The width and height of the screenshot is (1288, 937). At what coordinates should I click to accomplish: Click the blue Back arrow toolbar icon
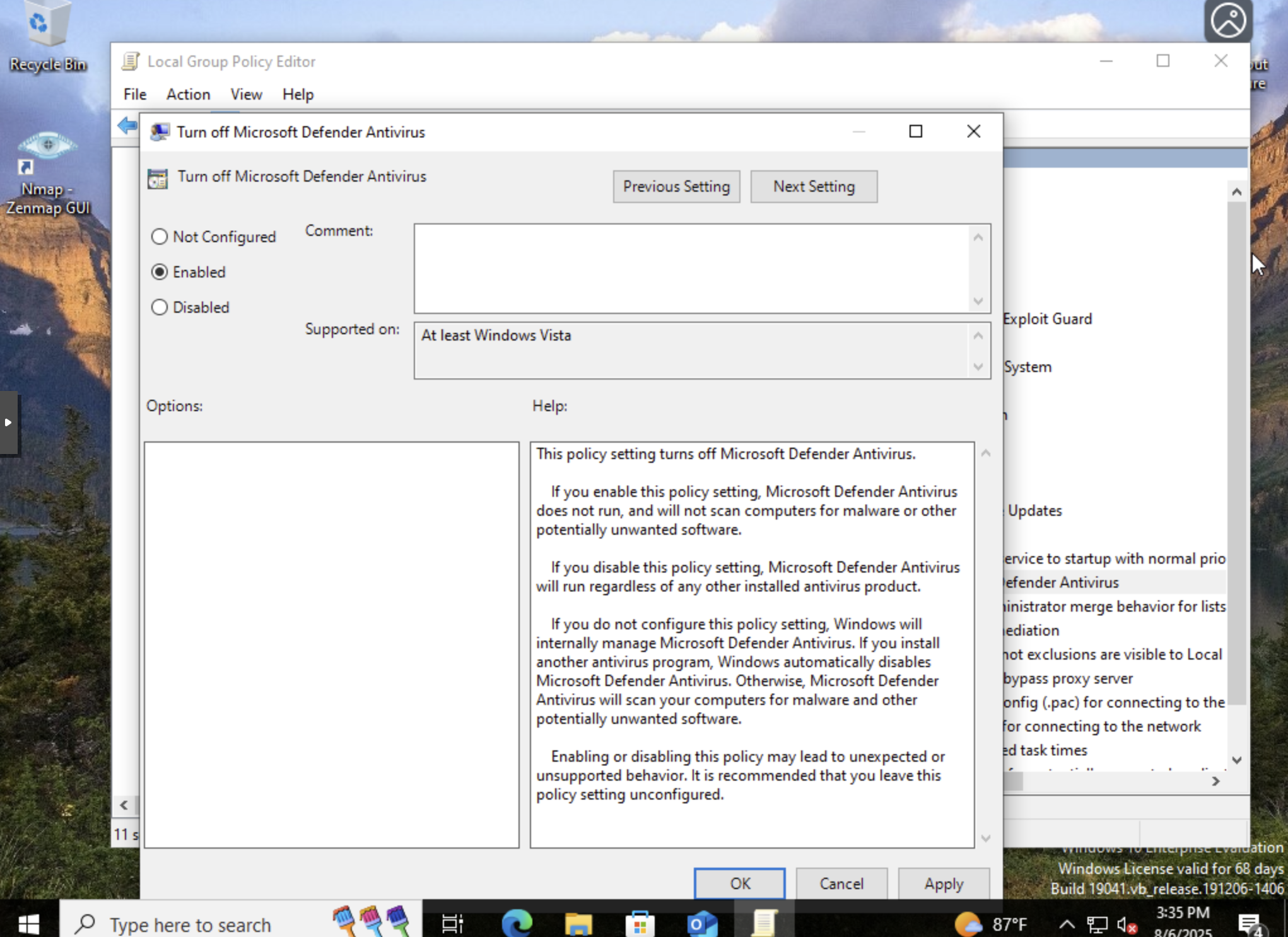(x=127, y=125)
